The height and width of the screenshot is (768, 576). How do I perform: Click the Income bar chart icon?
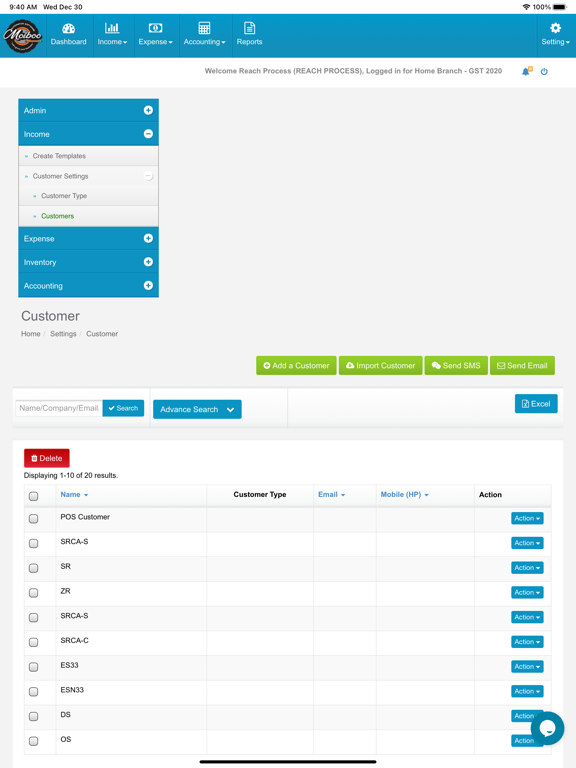click(112, 28)
